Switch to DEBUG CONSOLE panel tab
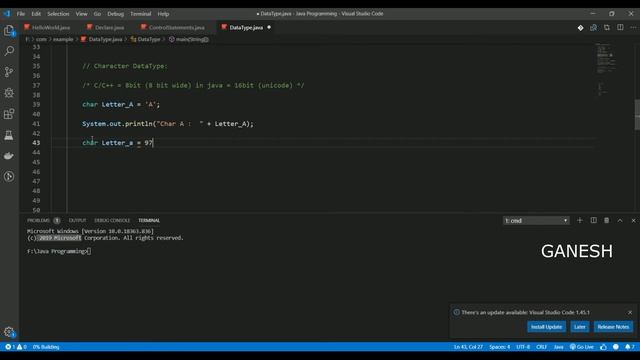 tap(112, 220)
